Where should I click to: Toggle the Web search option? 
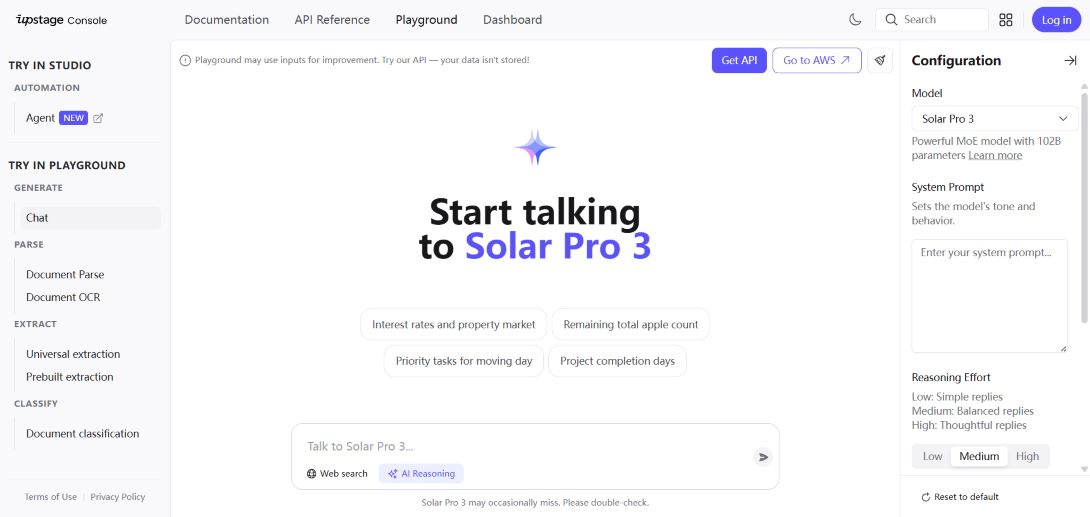click(337, 474)
